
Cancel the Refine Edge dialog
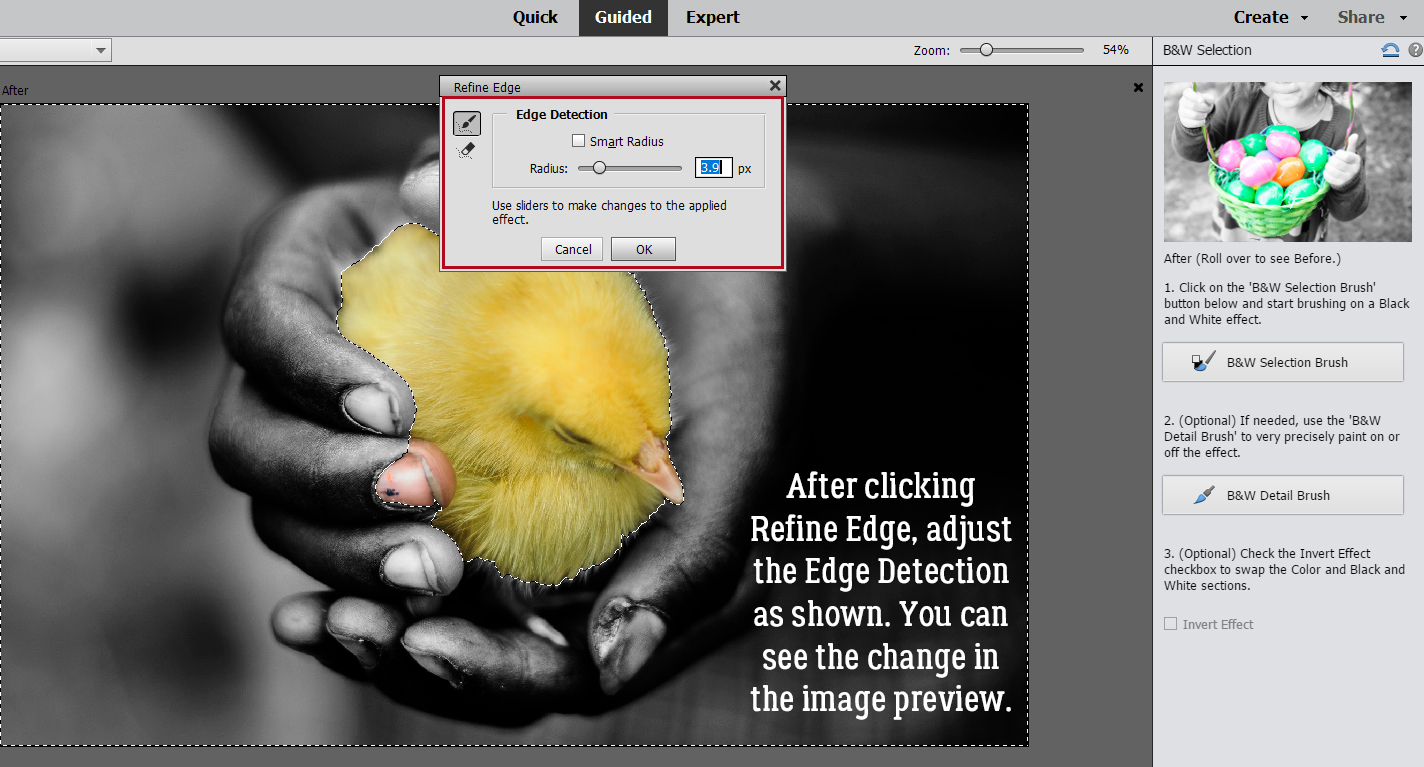573,249
